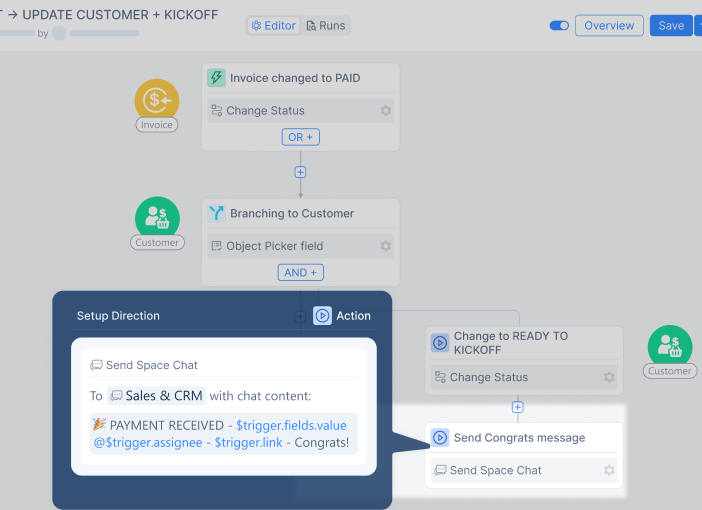702x510 pixels.
Task: Click the yellow Invoice object icon
Action: point(157,99)
